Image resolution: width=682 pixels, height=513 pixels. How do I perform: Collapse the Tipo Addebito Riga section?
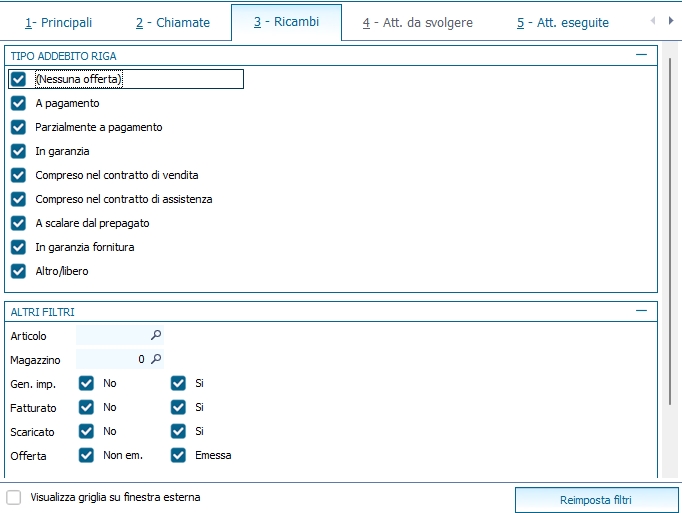pos(641,56)
